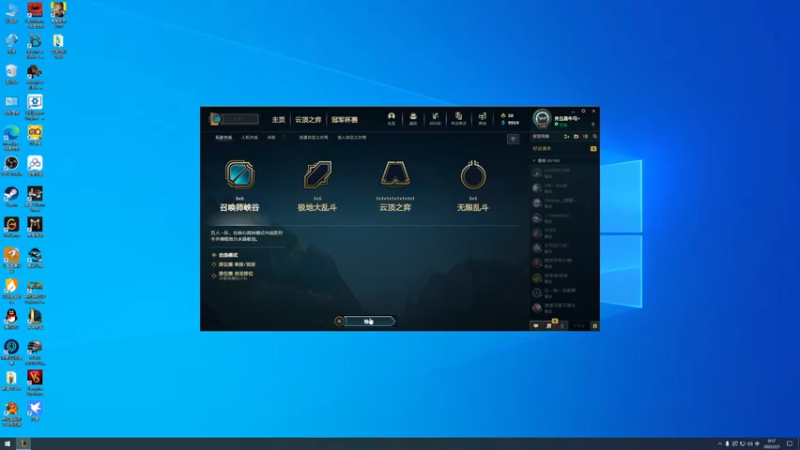The width and height of the screenshot is (800, 450).
Task: Click the play button beside the logo
Action: (x=240, y=119)
